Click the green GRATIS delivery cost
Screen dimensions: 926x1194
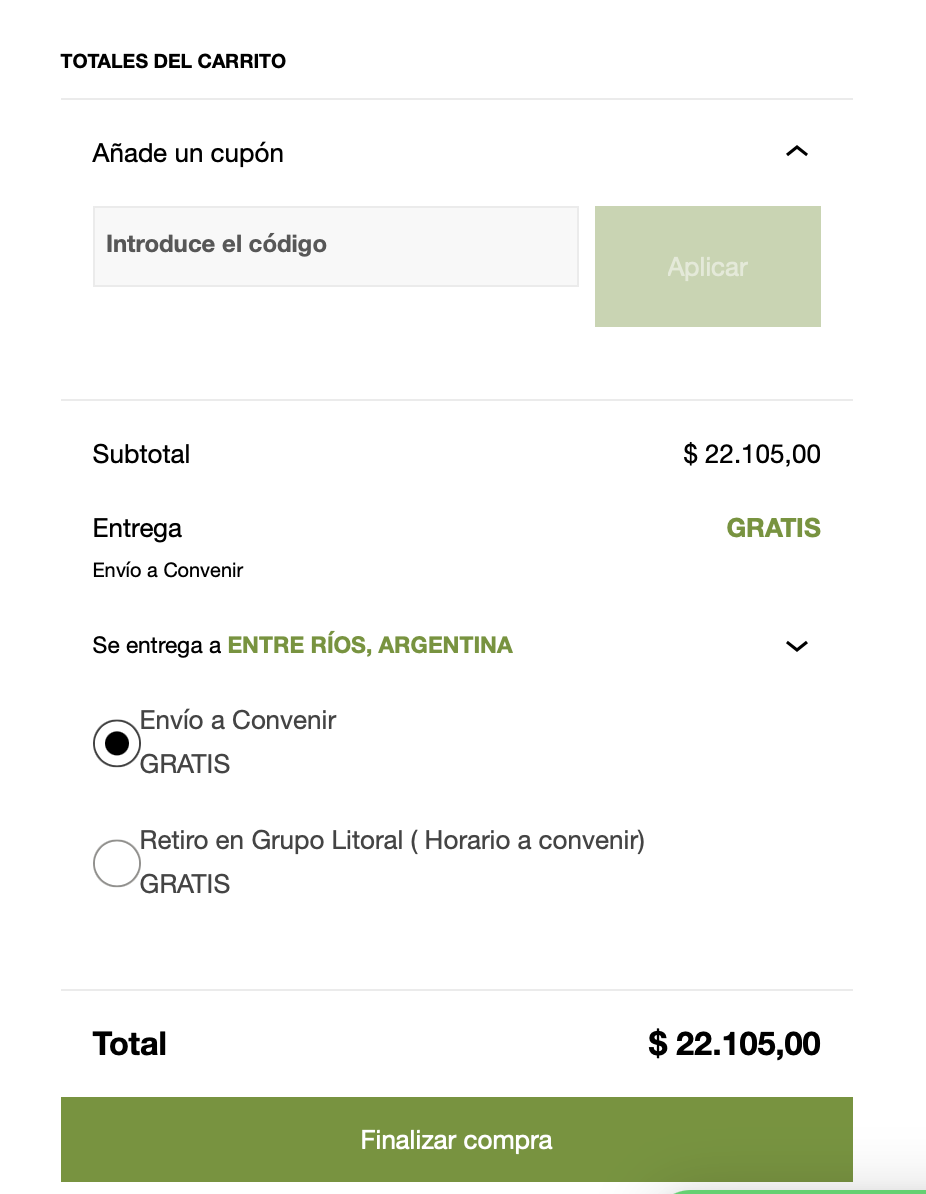coord(774,528)
